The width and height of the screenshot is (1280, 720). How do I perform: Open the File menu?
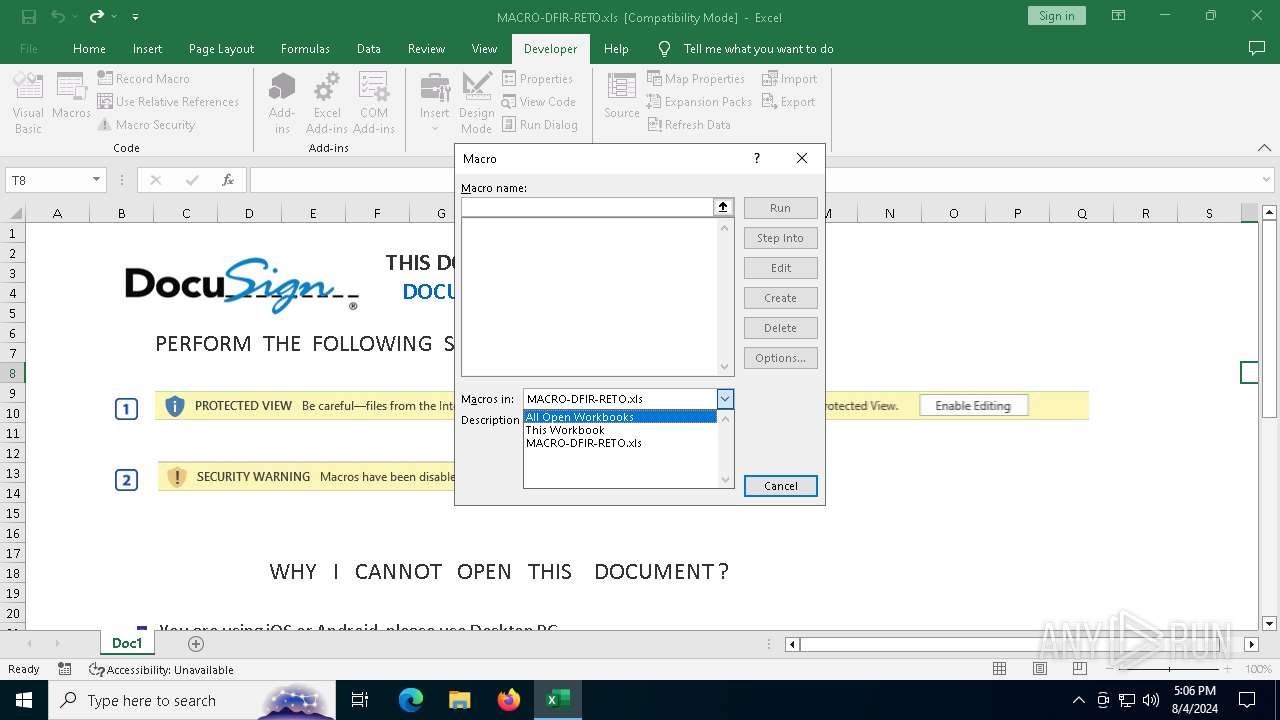[x=29, y=48]
